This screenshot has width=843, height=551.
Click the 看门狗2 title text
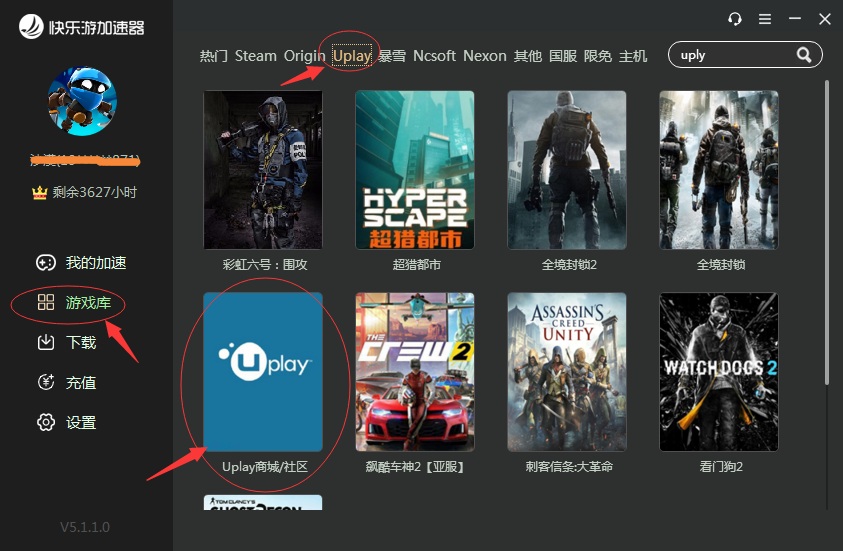click(721, 467)
